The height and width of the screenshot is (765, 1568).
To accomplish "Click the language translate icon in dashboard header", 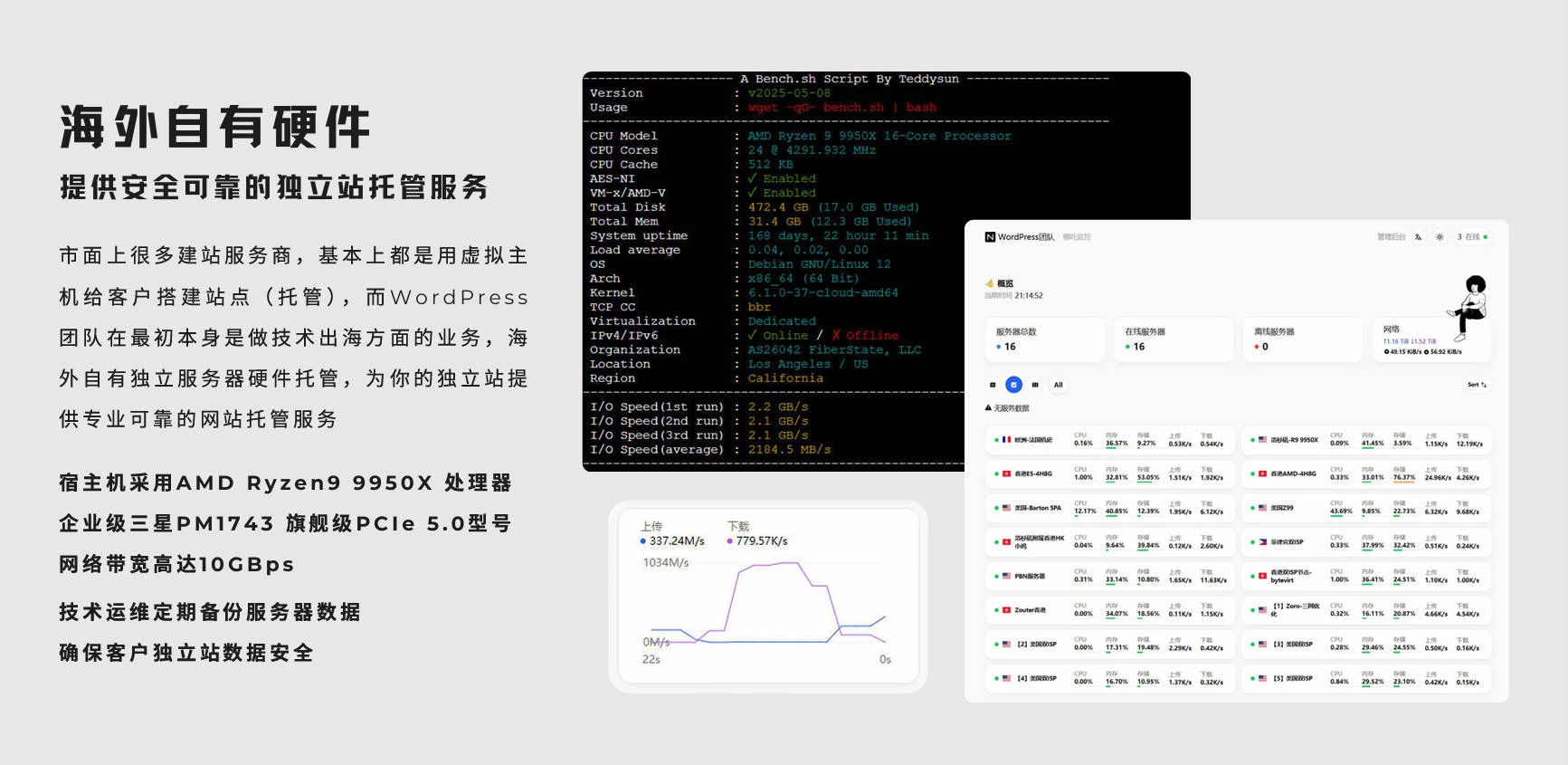I will pyautogui.click(x=1418, y=237).
